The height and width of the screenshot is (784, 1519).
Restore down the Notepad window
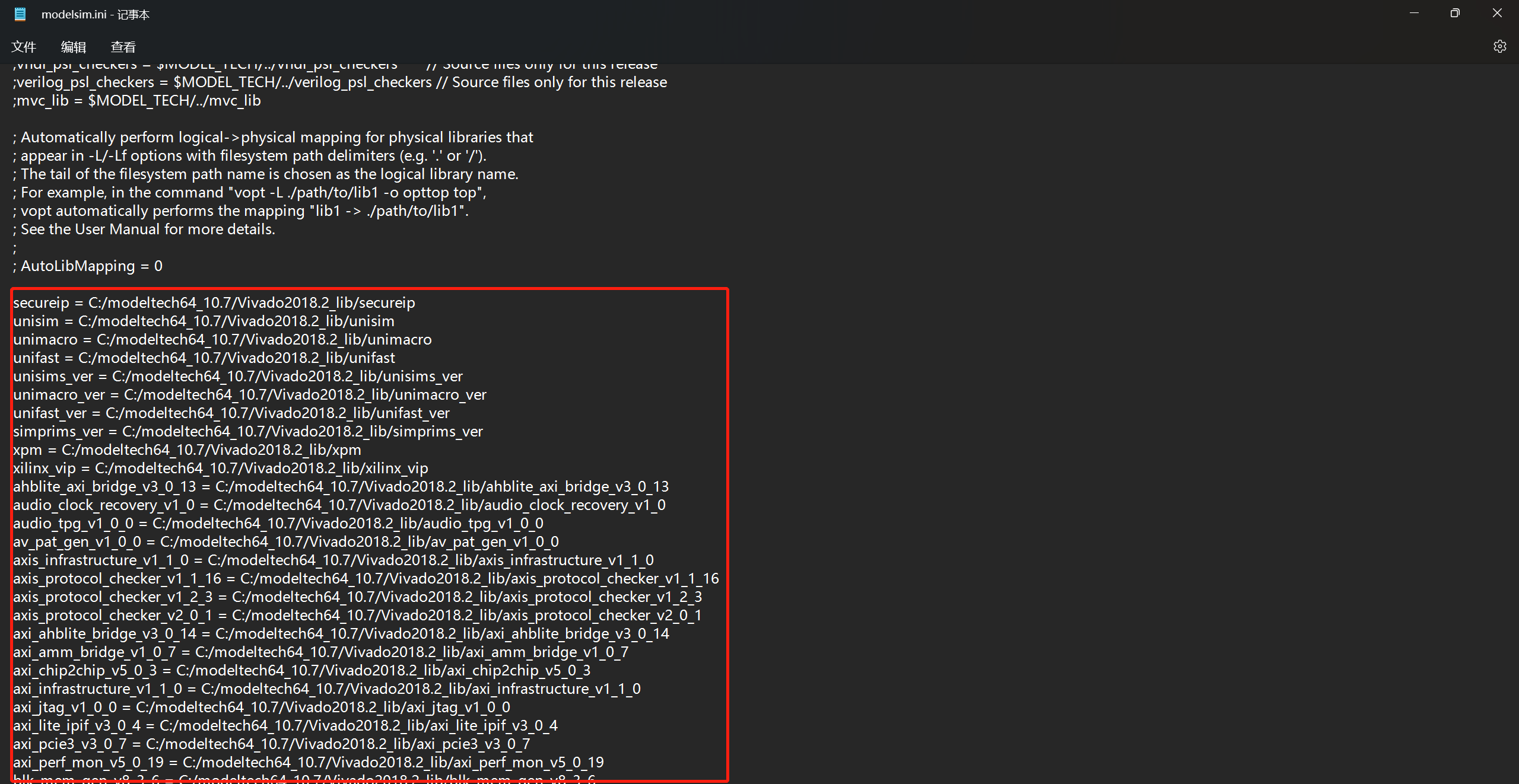pyautogui.click(x=1455, y=13)
